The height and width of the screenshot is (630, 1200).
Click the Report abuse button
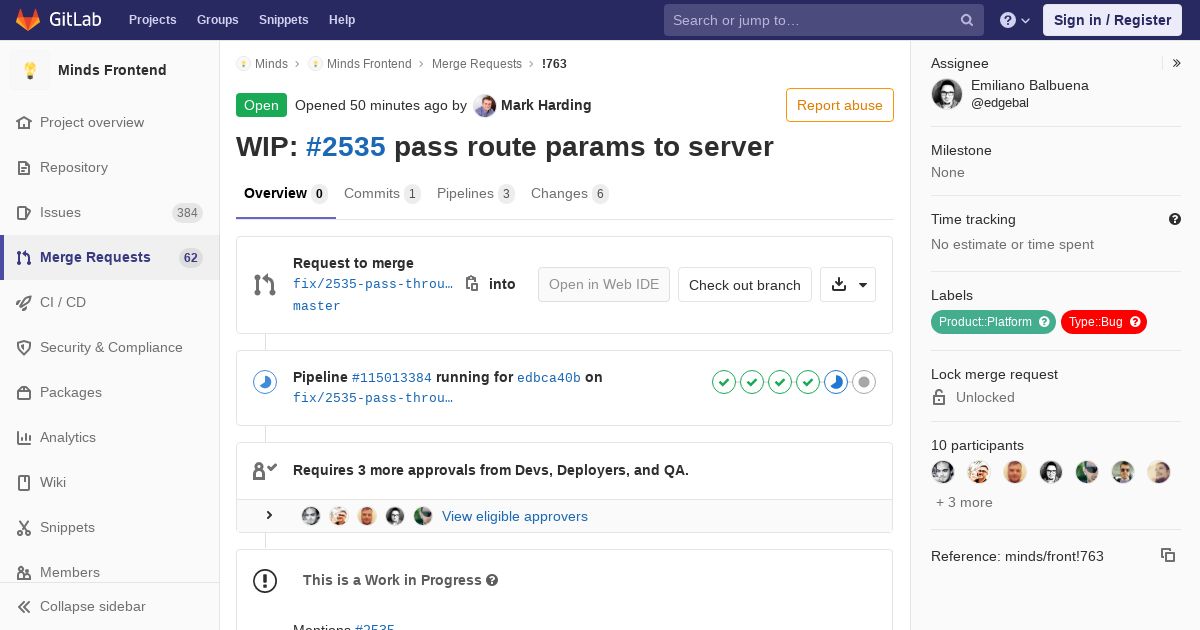[840, 105]
